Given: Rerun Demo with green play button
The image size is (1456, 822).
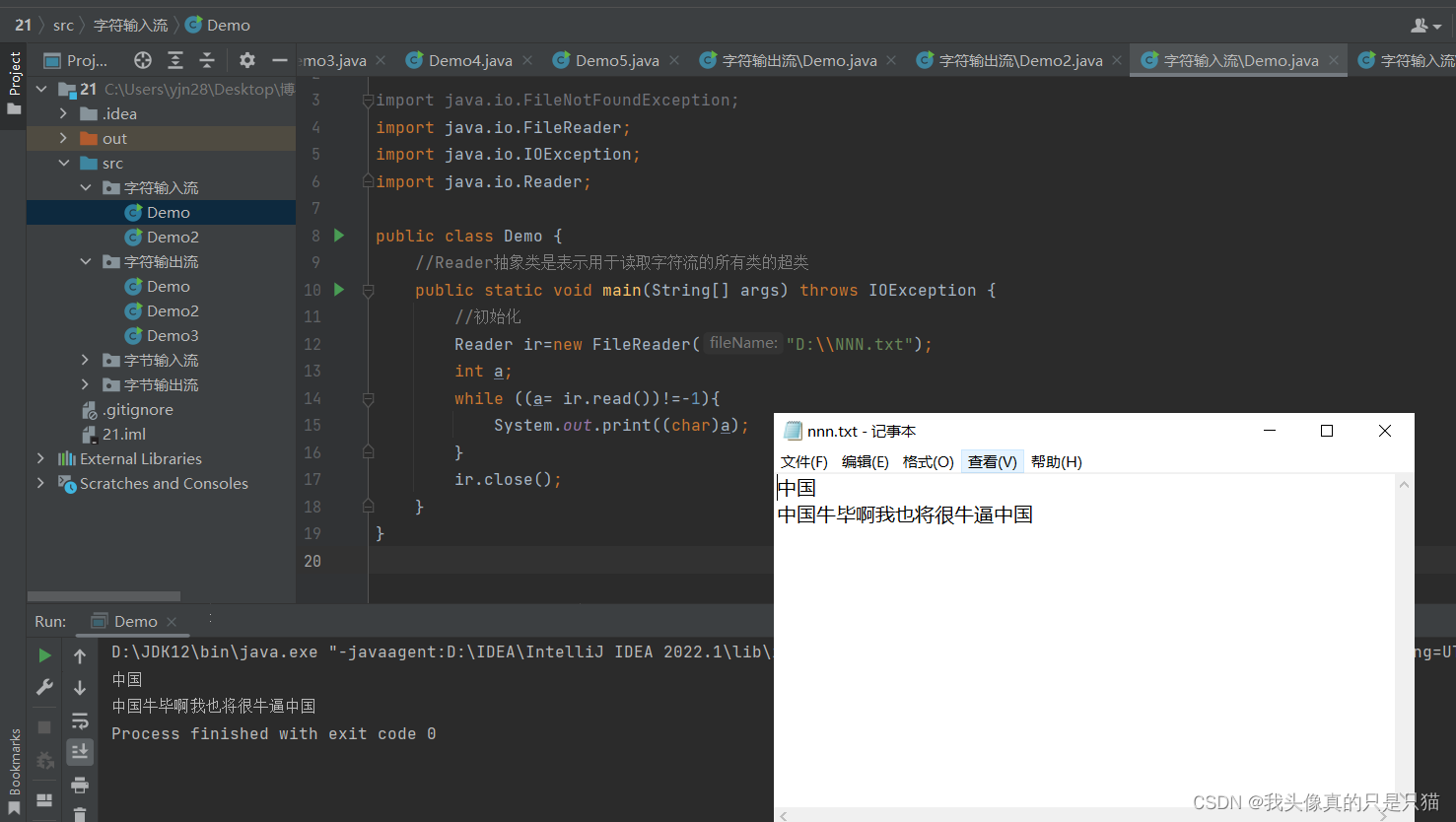Looking at the screenshot, I should pos(44,655).
